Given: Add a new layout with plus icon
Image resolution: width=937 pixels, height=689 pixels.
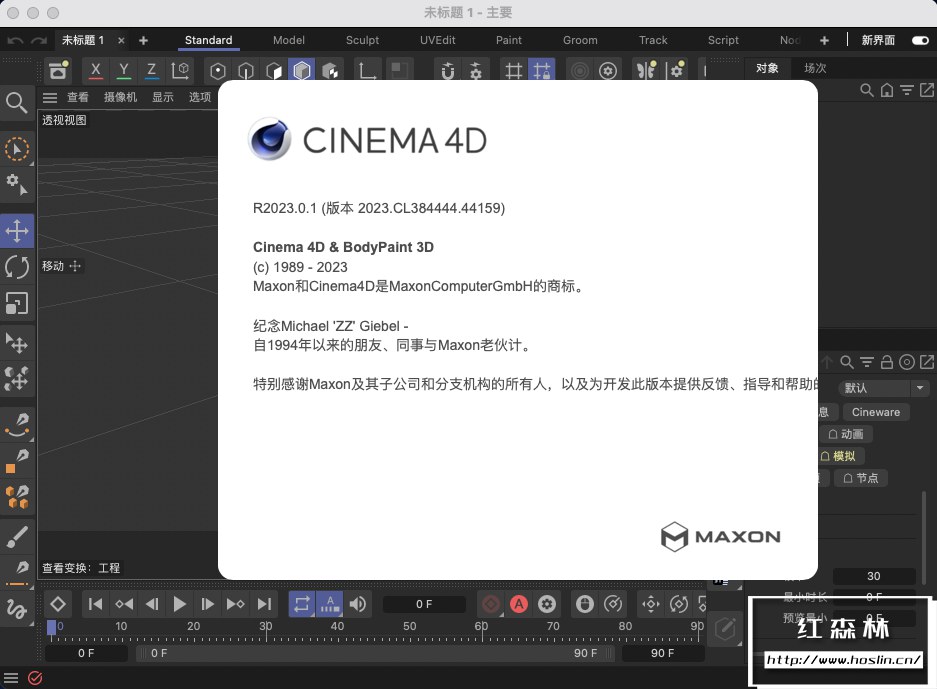Looking at the screenshot, I should point(824,40).
